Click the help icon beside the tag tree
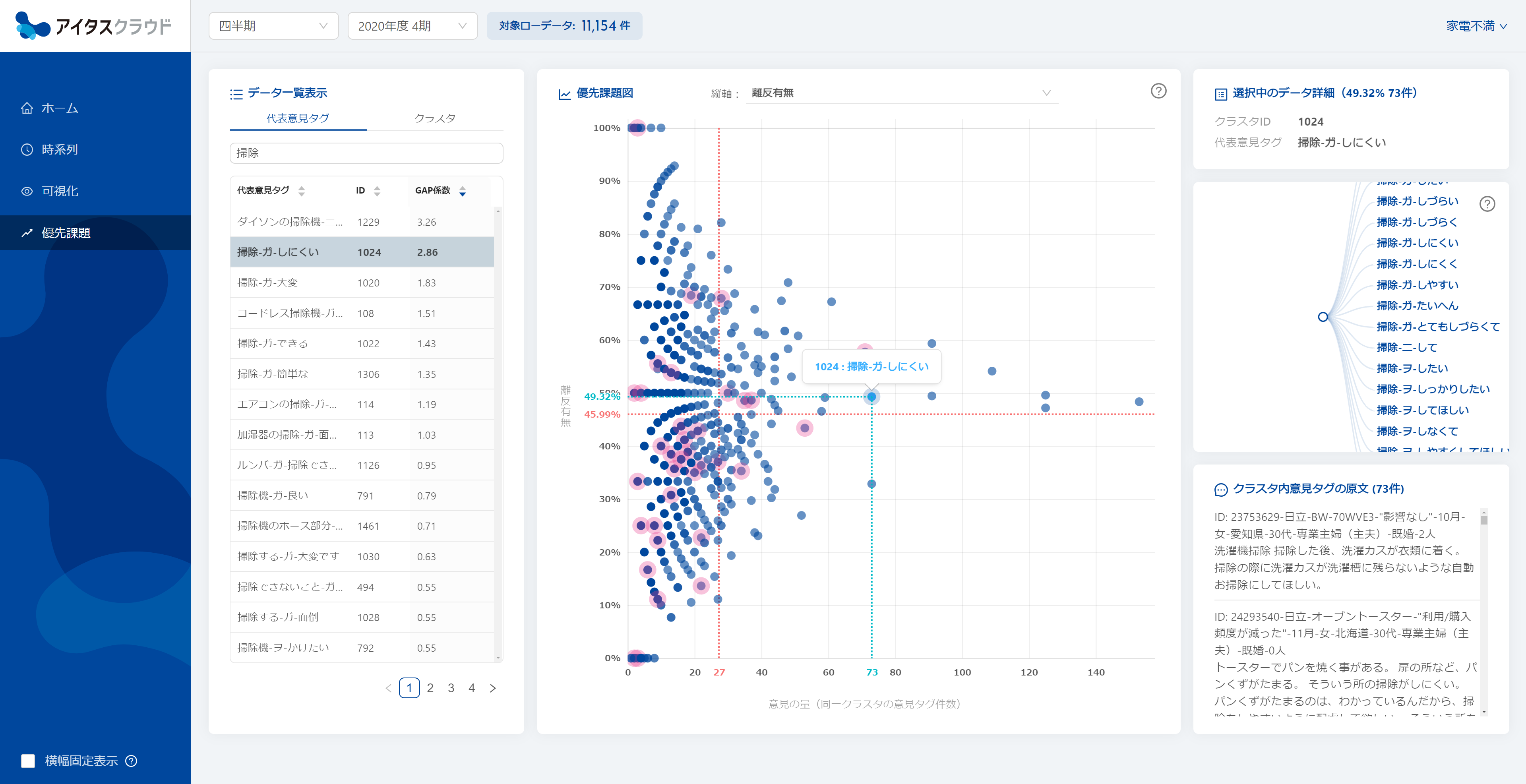Image resolution: width=1526 pixels, height=784 pixels. [1487, 204]
